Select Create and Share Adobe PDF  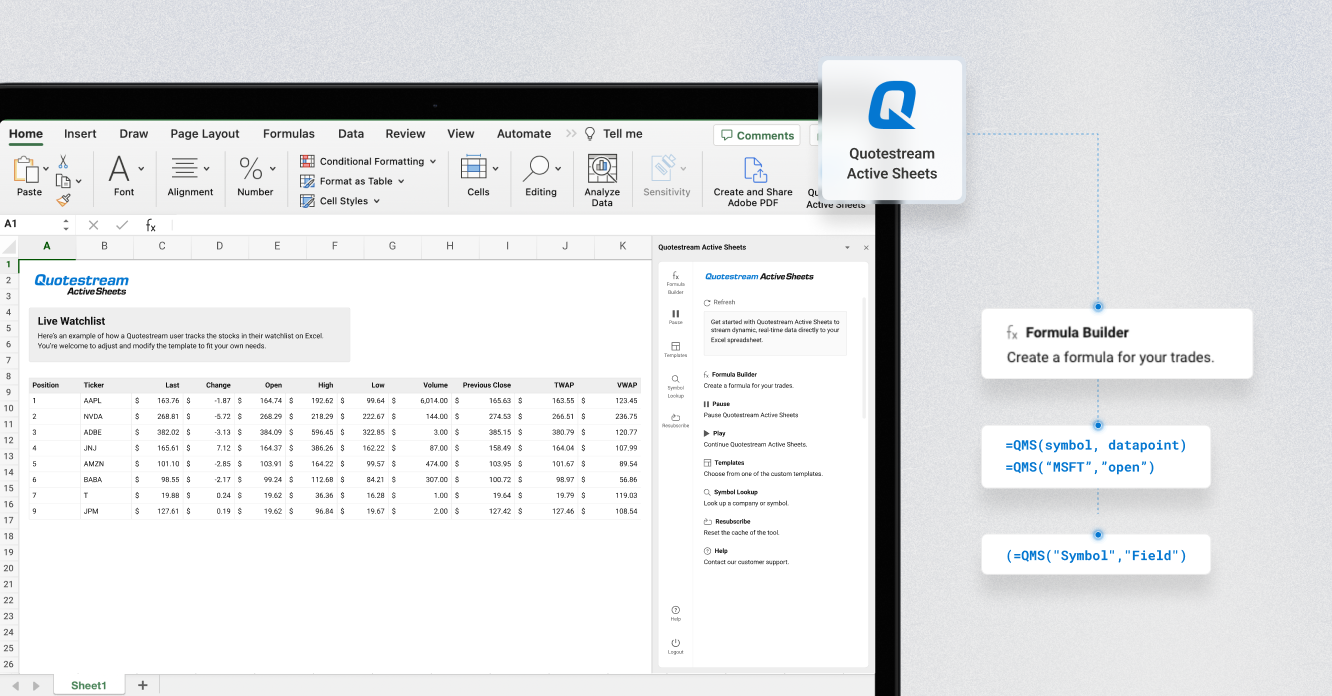[753, 178]
